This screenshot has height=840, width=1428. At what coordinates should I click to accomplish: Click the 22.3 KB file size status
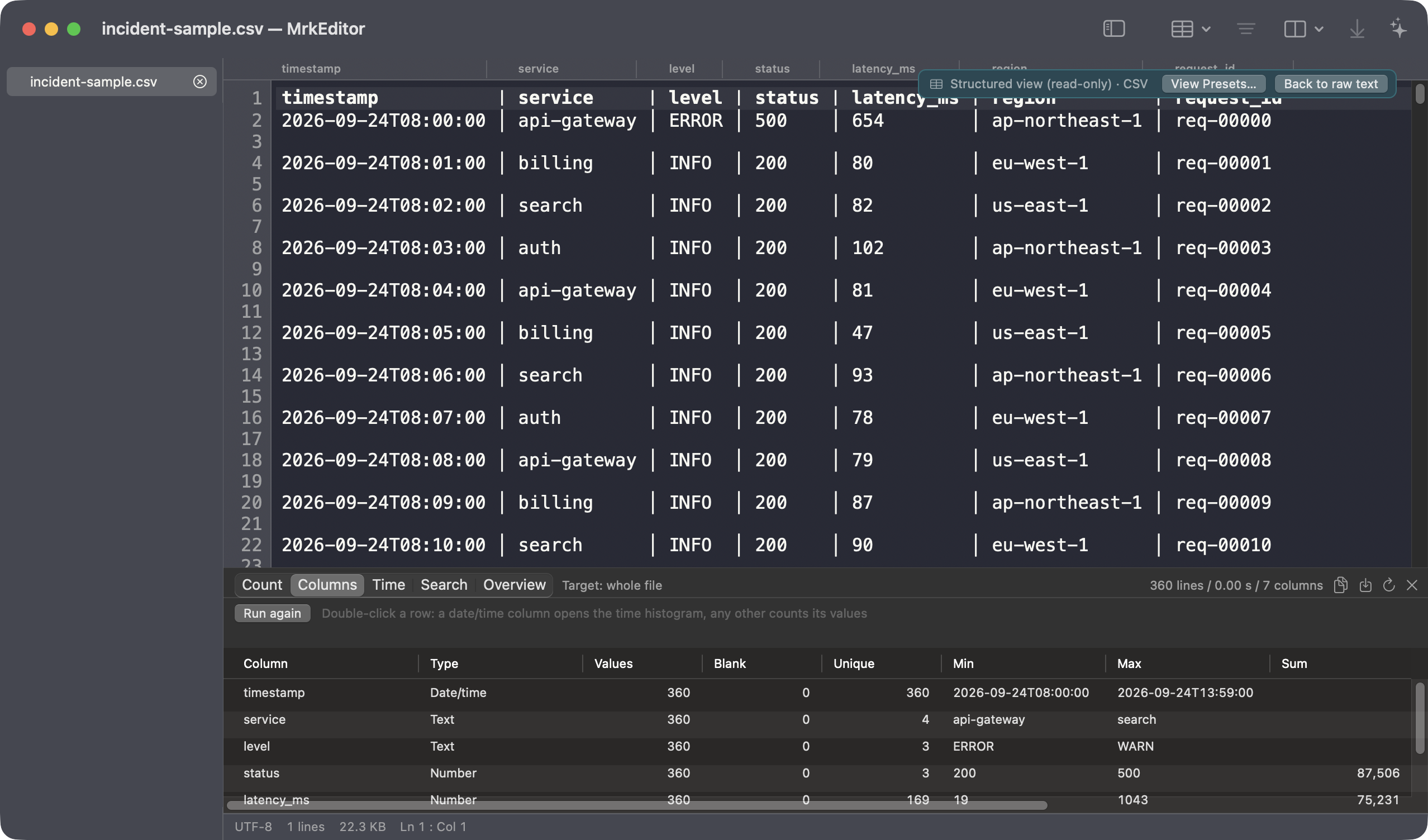coord(362,827)
